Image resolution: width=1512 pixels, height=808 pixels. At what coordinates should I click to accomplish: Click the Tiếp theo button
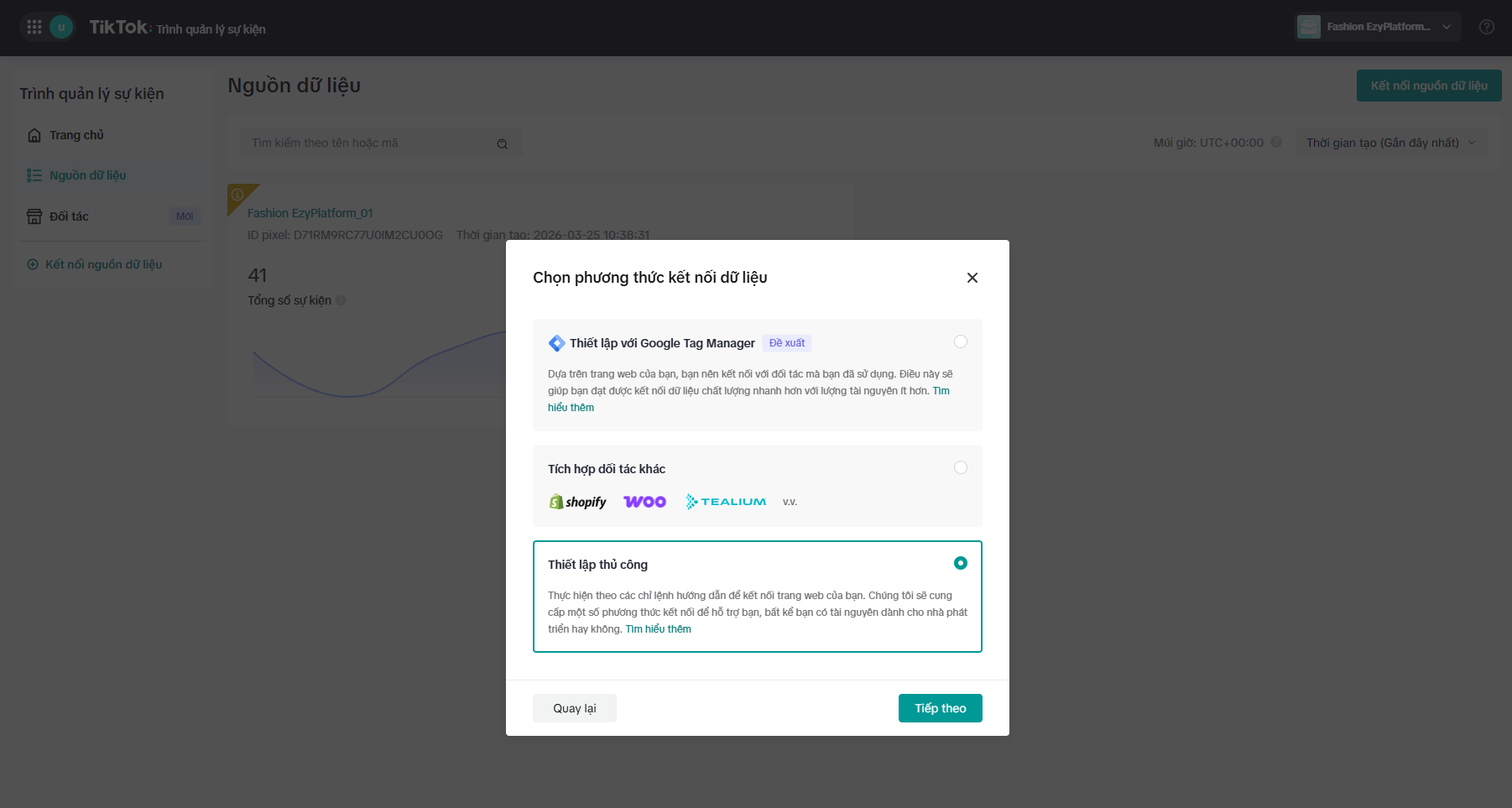[941, 708]
